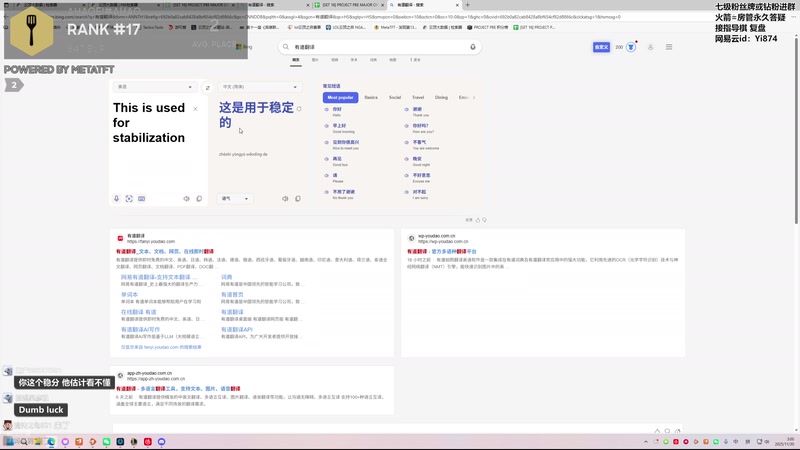
Task: Play the You are welcome audio
Action: click(x=407, y=142)
